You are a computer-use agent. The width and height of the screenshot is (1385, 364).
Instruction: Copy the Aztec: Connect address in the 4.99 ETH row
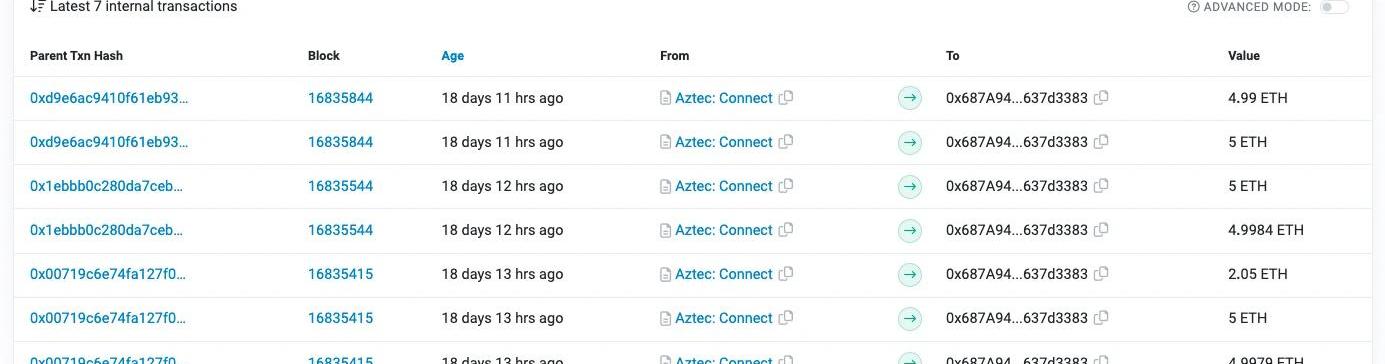(786, 98)
